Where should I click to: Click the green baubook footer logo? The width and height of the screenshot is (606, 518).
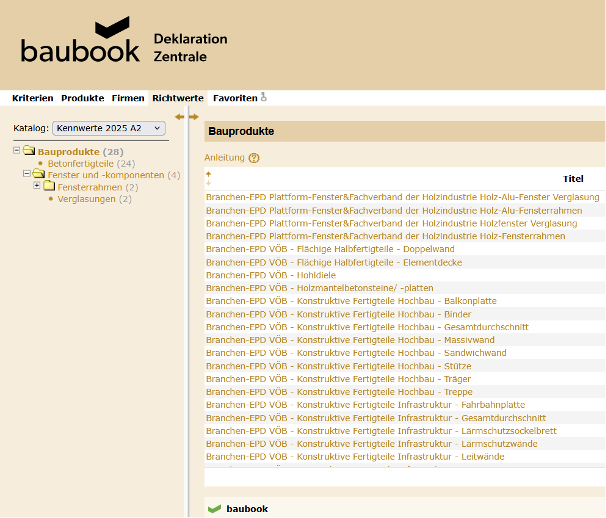[x=214, y=509]
